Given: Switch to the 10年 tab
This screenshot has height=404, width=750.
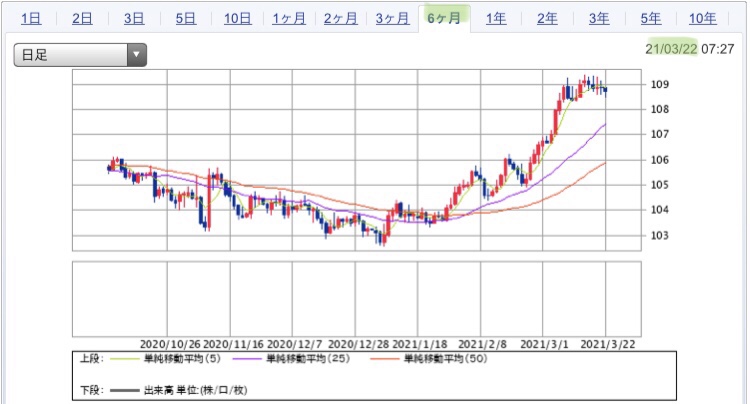Looking at the screenshot, I should point(702,18).
